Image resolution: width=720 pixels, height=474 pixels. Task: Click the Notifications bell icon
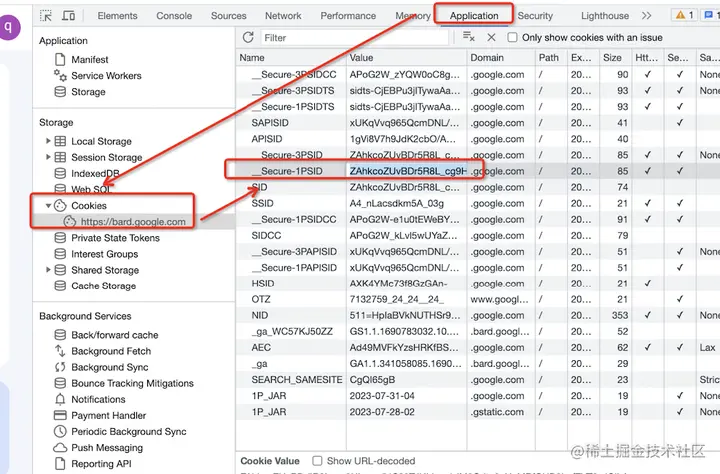point(60,399)
